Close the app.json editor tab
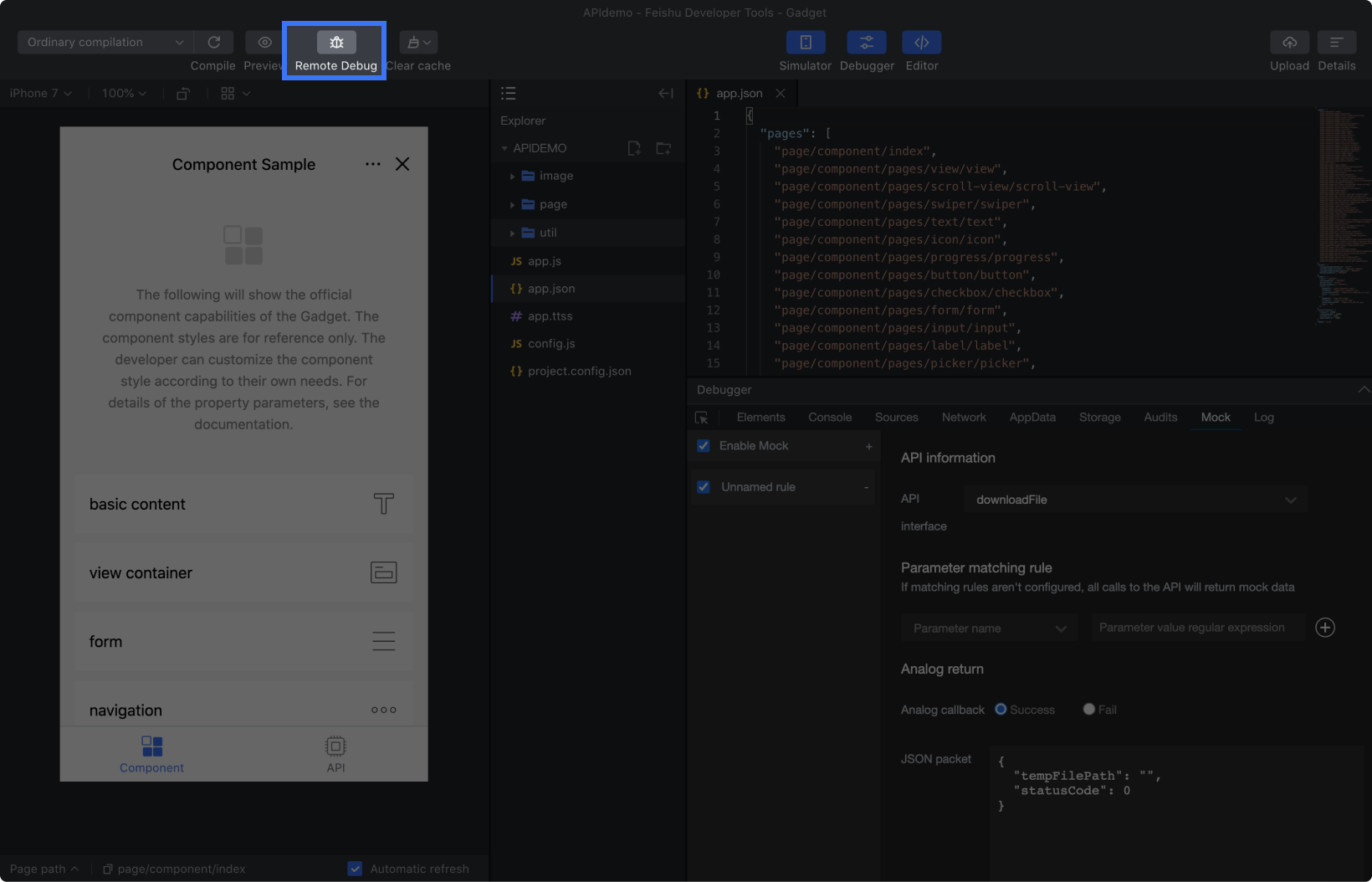This screenshot has height=882, width=1372. pos(781,94)
